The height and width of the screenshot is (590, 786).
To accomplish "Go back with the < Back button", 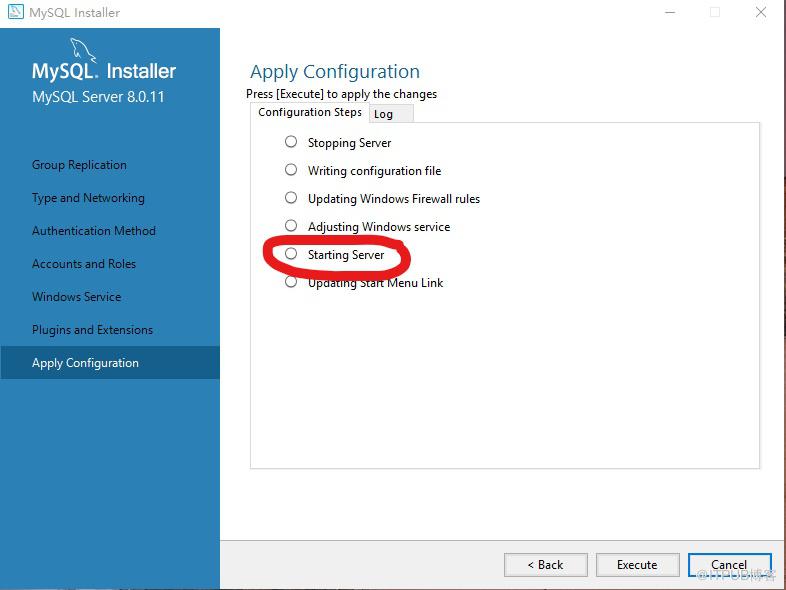I will [x=545, y=565].
